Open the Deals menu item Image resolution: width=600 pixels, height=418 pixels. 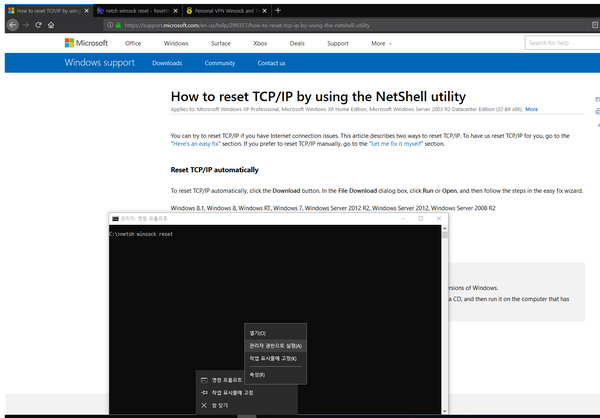[x=297, y=43]
